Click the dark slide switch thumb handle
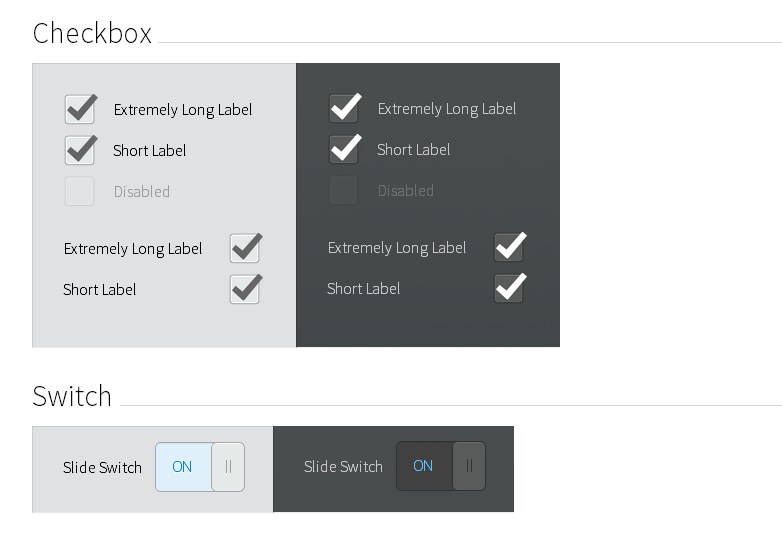782x540 pixels. click(x=469, y=466)
